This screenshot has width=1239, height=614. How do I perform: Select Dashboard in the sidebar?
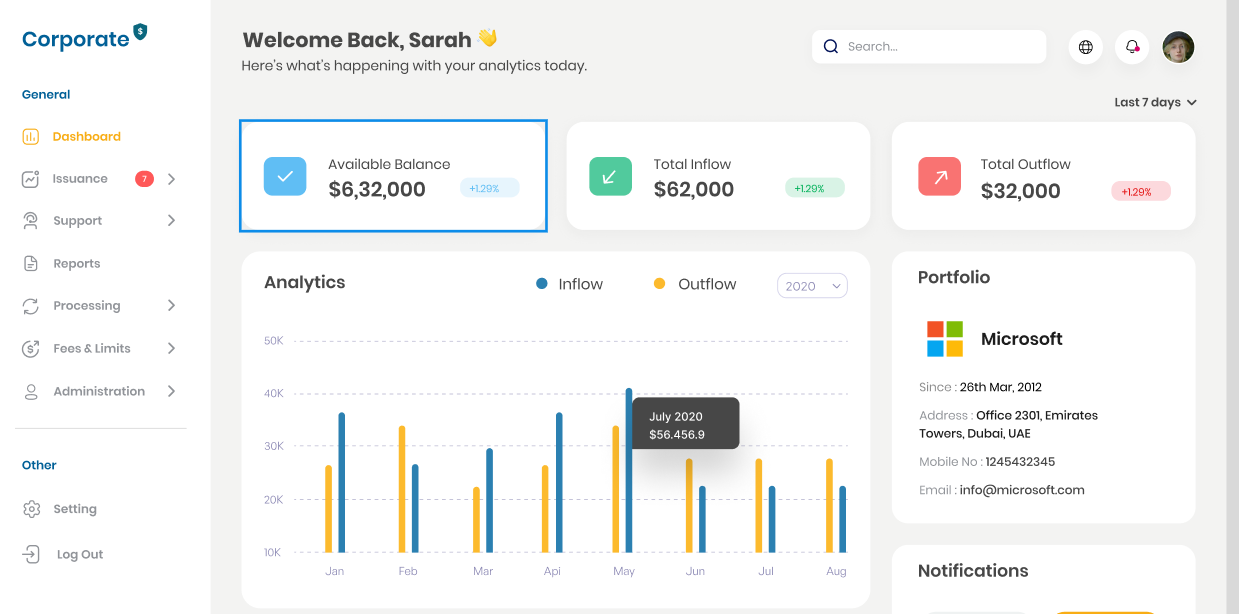click(86, 137)
